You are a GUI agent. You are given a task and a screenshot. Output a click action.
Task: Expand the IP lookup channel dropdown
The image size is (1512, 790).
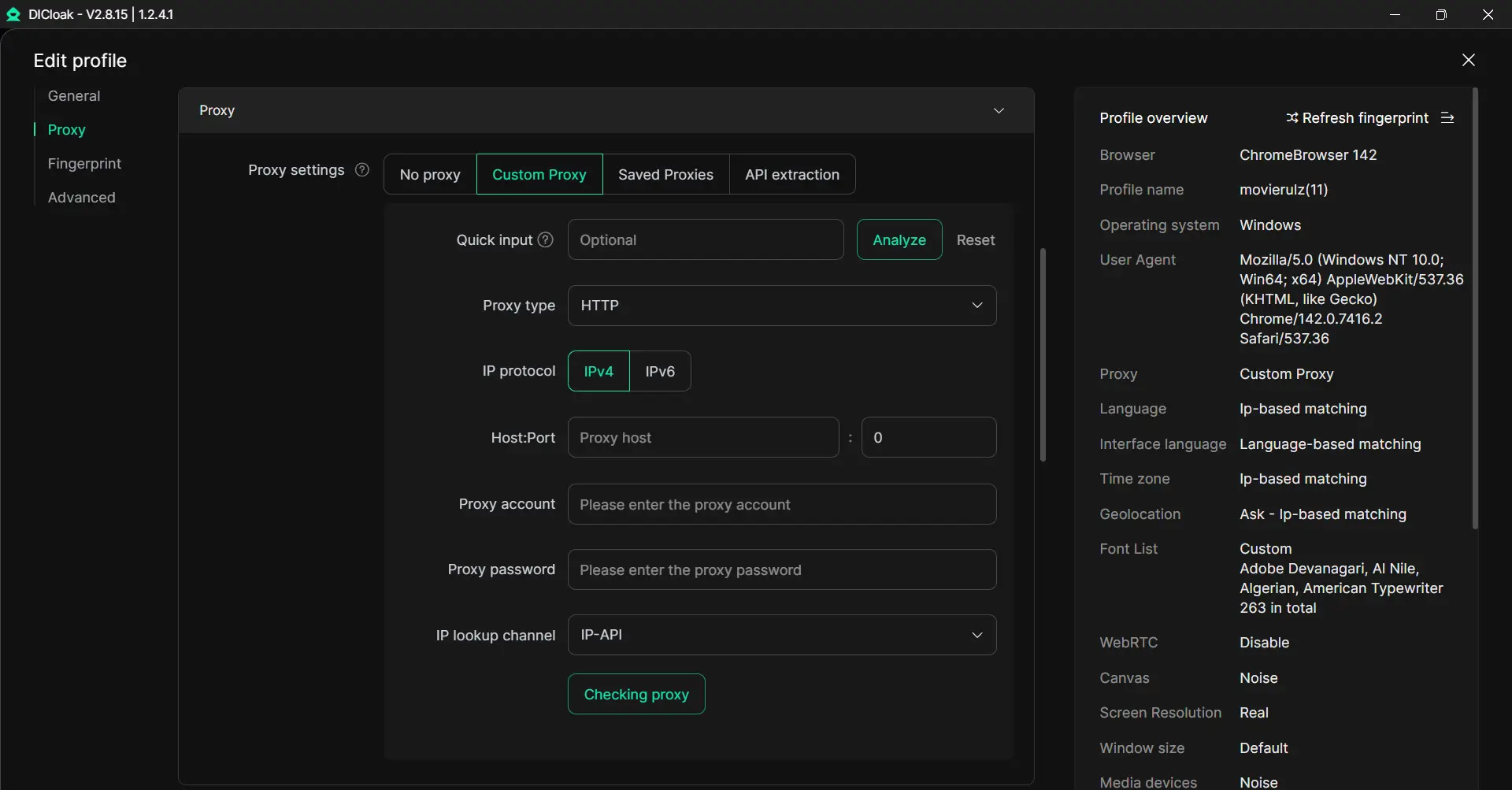(781, 635)
